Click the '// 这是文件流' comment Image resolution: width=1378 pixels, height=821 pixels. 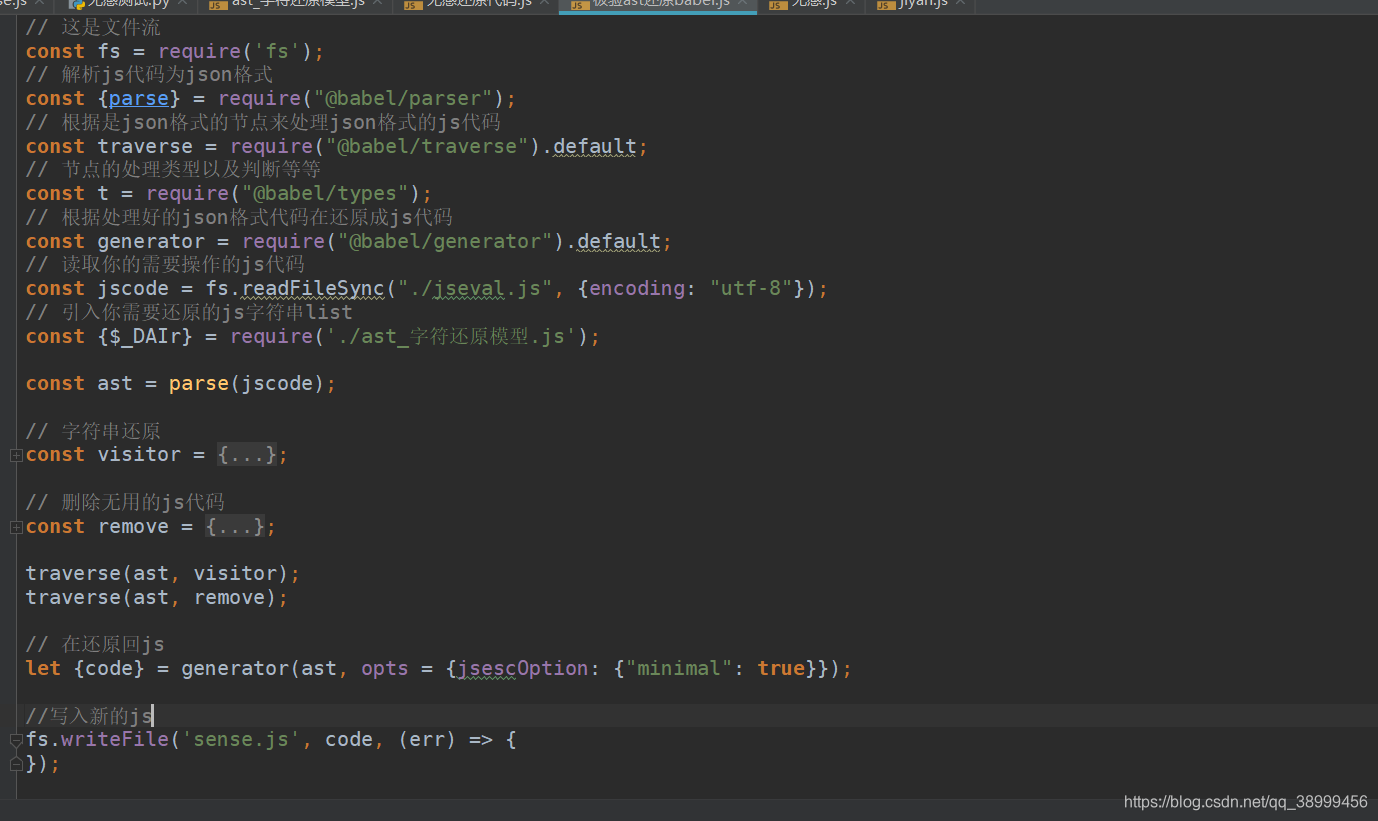93,27
